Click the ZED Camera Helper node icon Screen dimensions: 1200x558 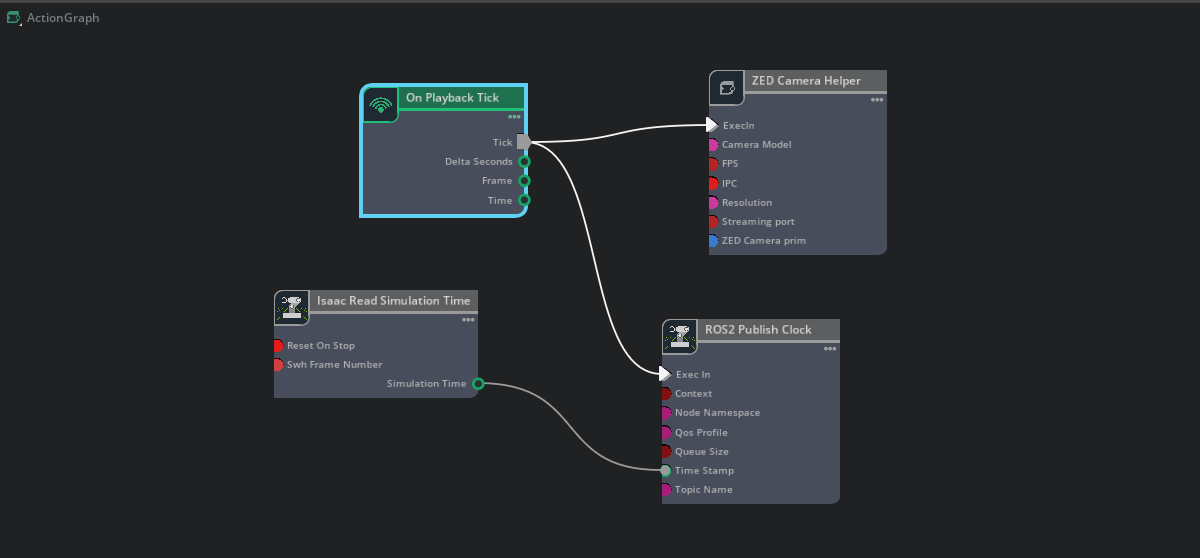(x=727, y=88)
